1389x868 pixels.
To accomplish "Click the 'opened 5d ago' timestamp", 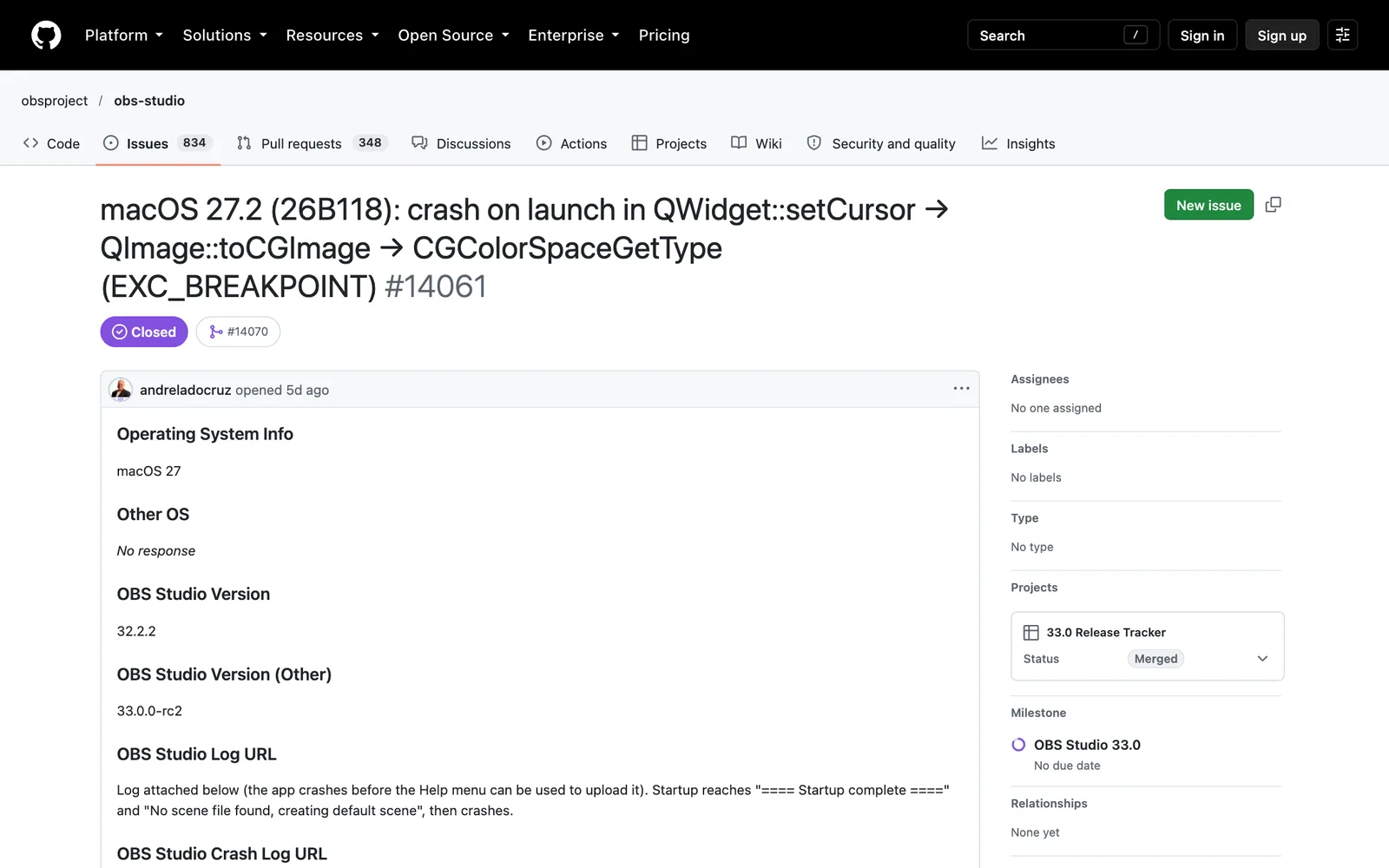I will pos(282,390).
